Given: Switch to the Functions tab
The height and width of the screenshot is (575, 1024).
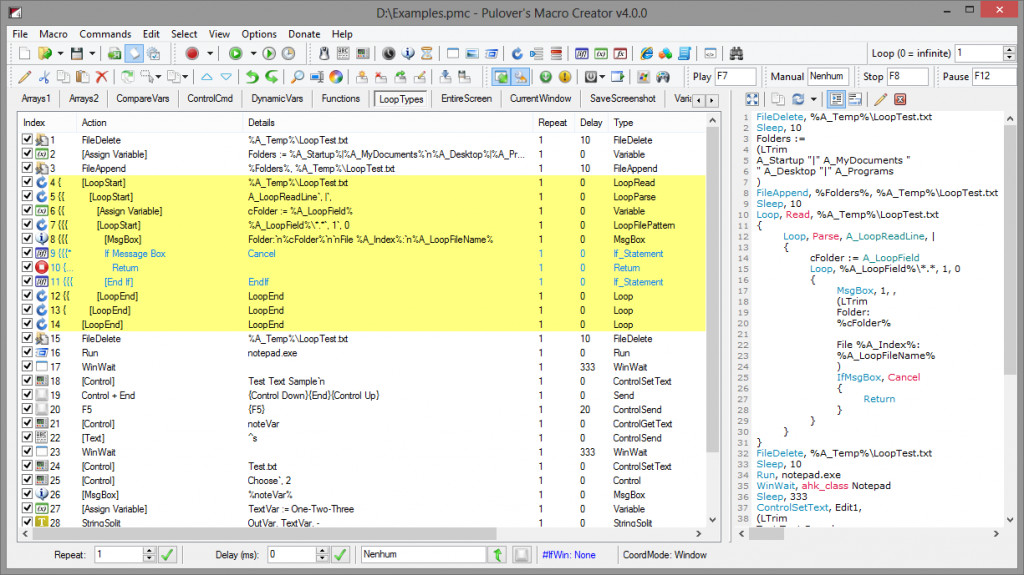Looking at the screenshot, I should coord(340,99).
